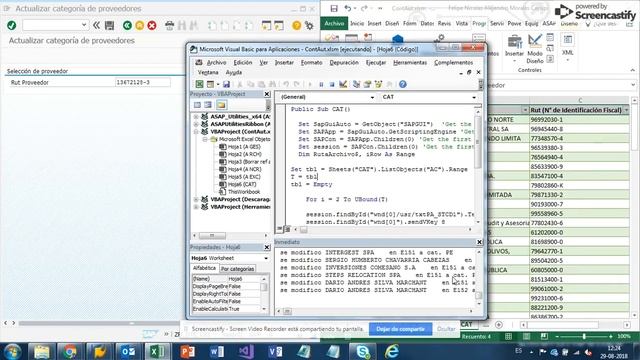The image size is (640, 360).
Task: Open the Hoja6 Worksheet properties dropdown
Action: pyautogui.click(x=266, y=258)
